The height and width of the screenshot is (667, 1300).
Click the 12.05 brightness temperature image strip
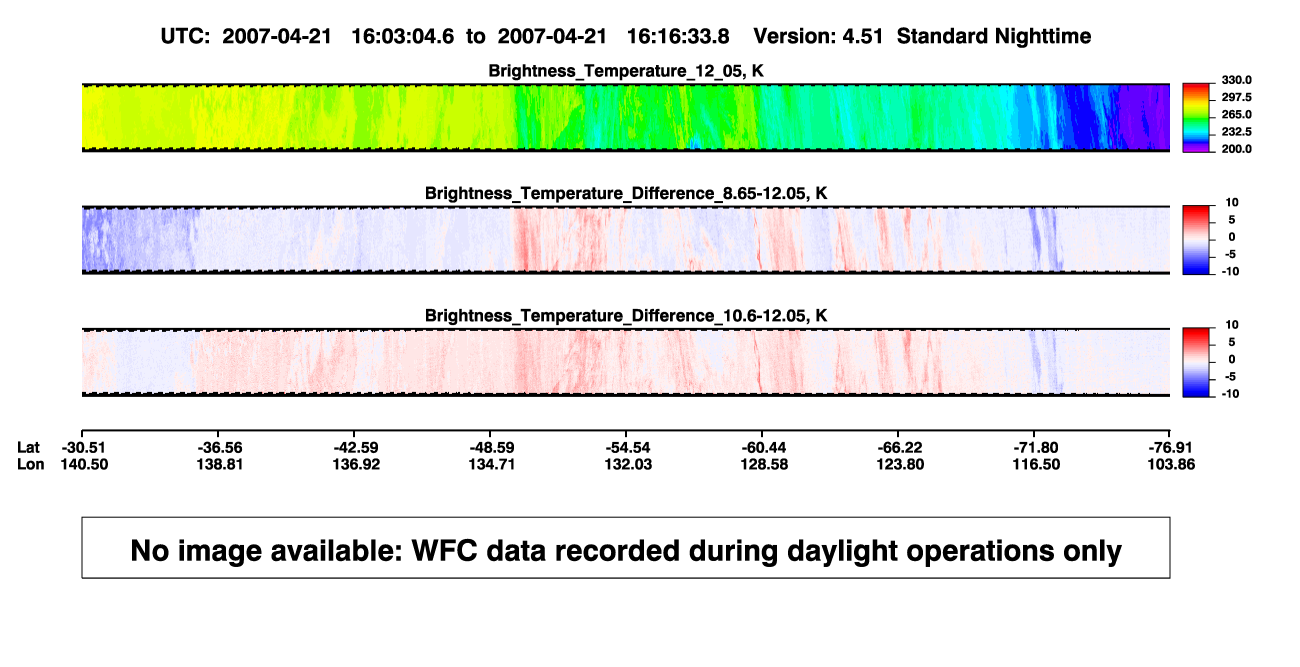625,118
